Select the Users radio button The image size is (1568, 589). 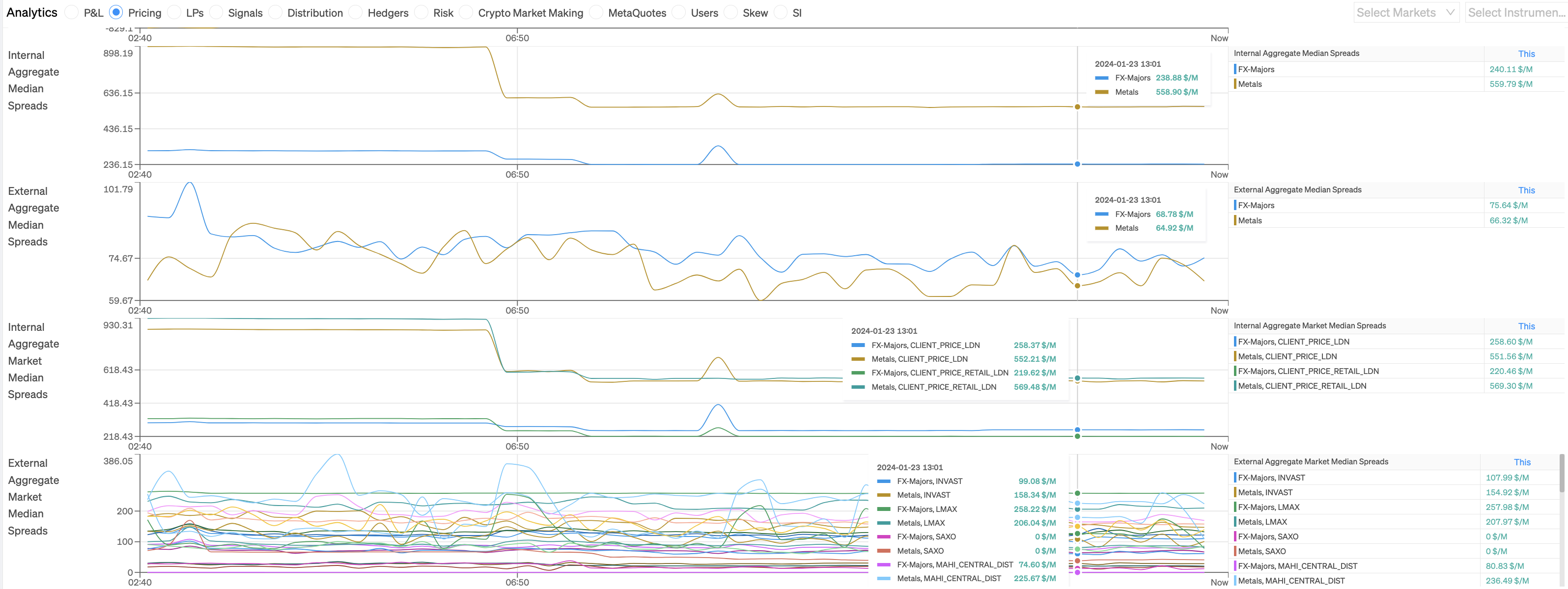(x=679, y=12)
